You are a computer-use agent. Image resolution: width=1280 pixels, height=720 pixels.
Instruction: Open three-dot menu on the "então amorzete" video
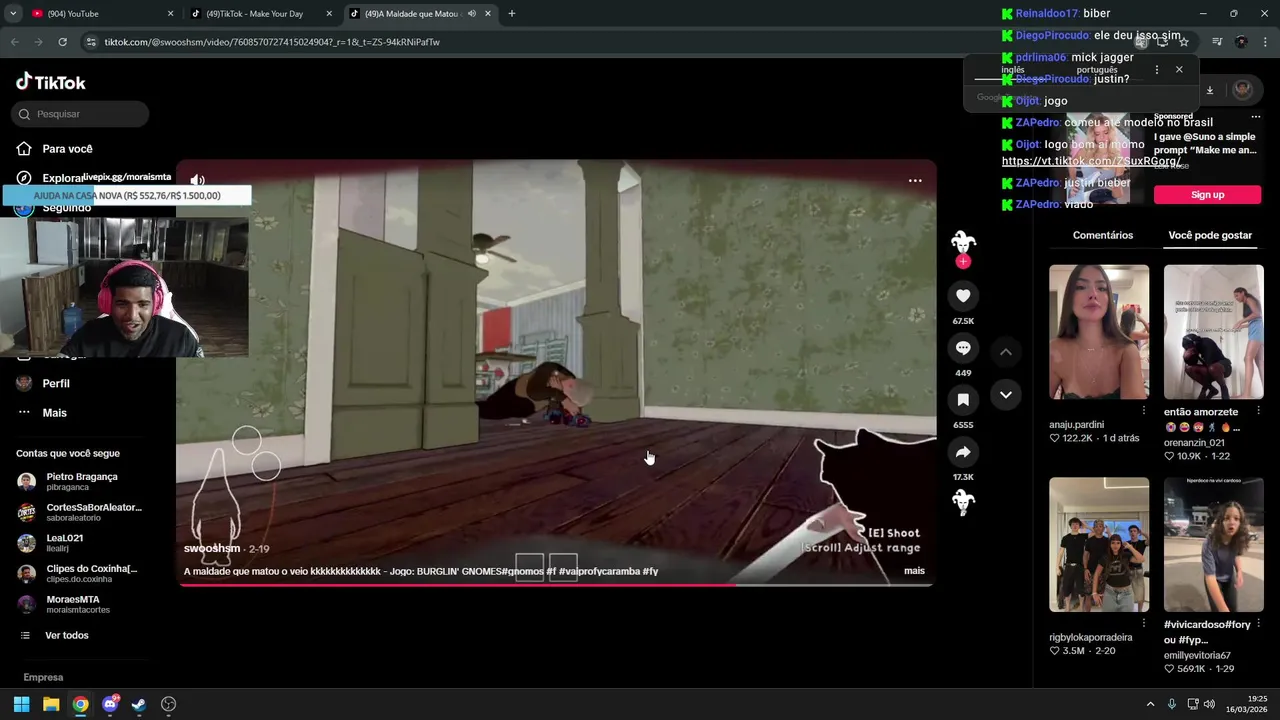tap(1258, 411)
